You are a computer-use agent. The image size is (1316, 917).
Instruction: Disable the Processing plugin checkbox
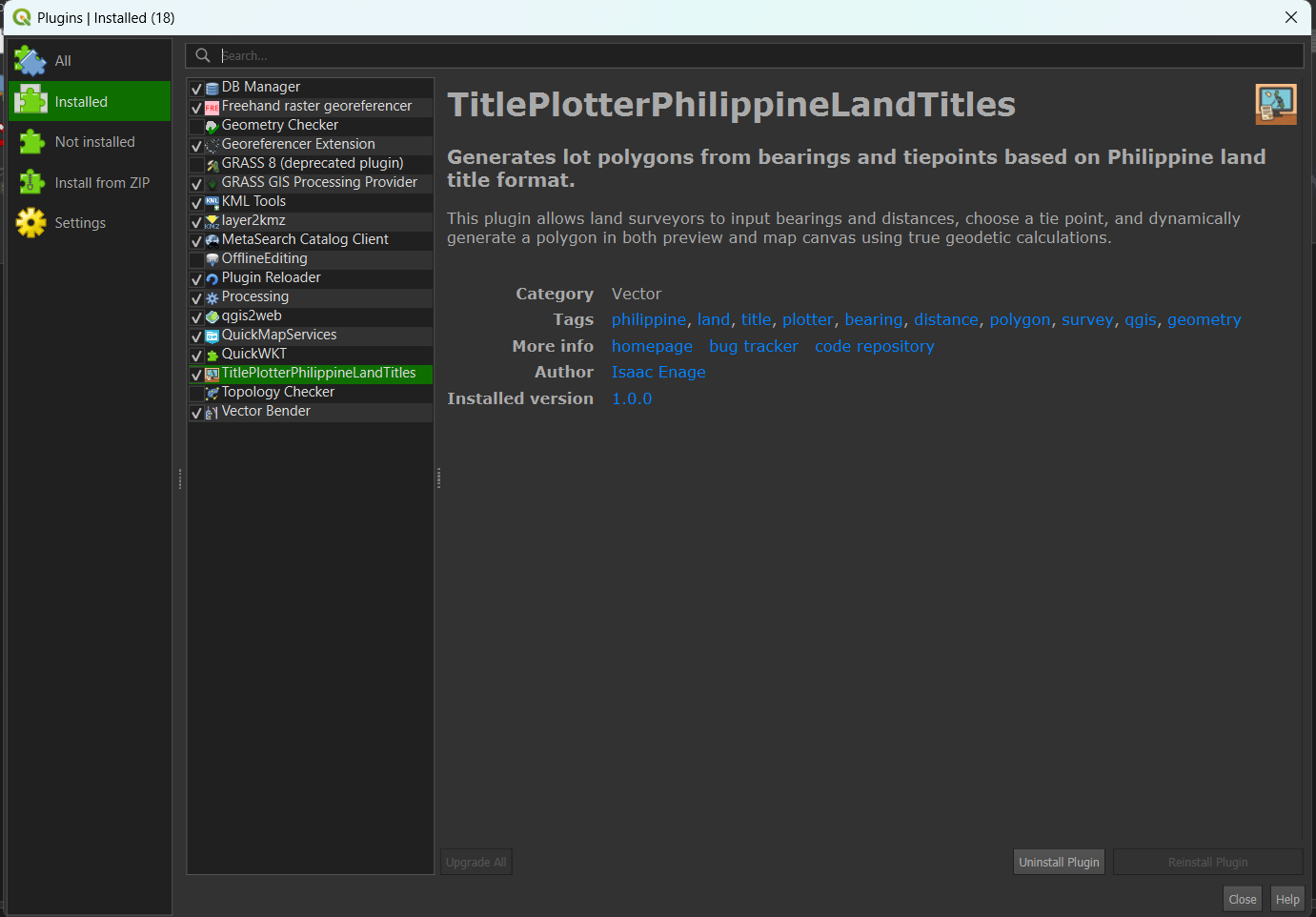pyautogui.click(x=196, y=297)
